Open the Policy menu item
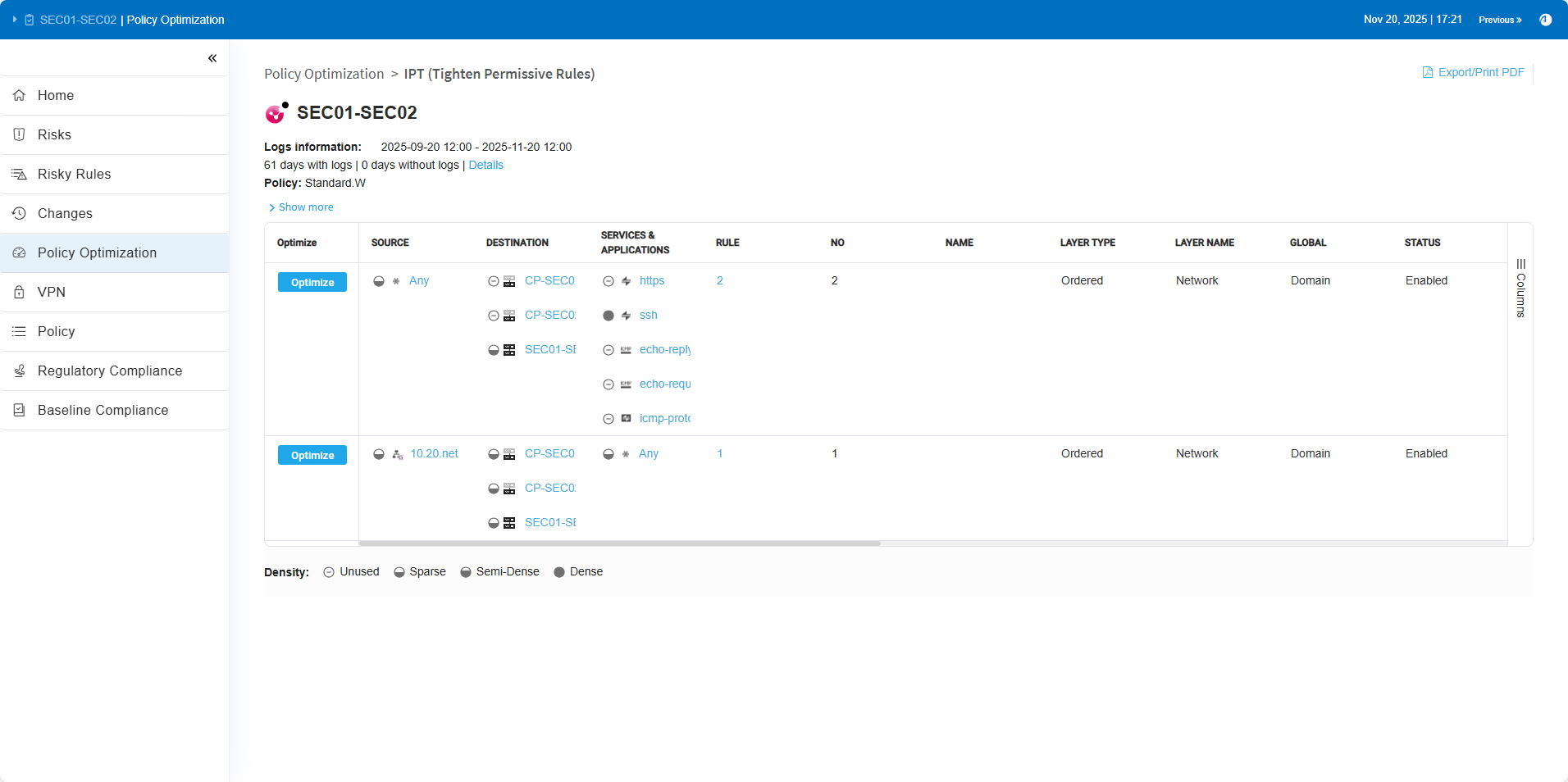The image size is (1568, 782). (x=56, y=331)
